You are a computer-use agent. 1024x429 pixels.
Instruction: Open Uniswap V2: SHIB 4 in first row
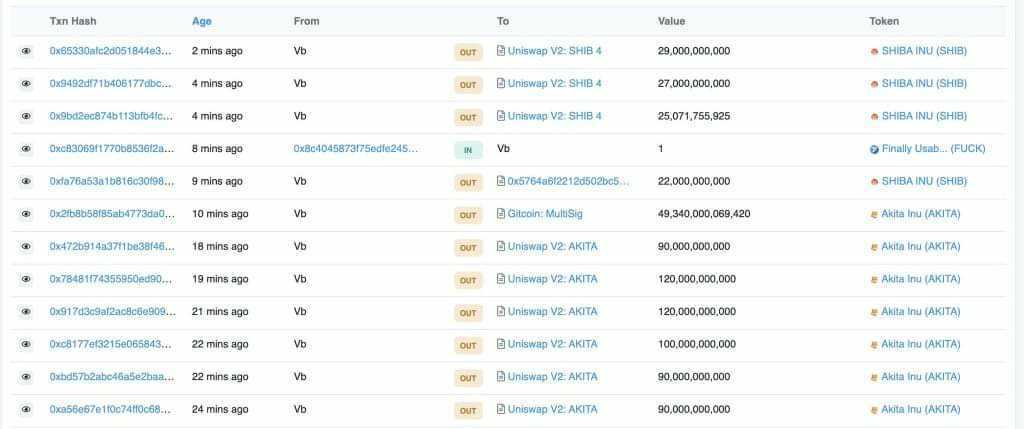pyautogui.click(x=555, y=51)
